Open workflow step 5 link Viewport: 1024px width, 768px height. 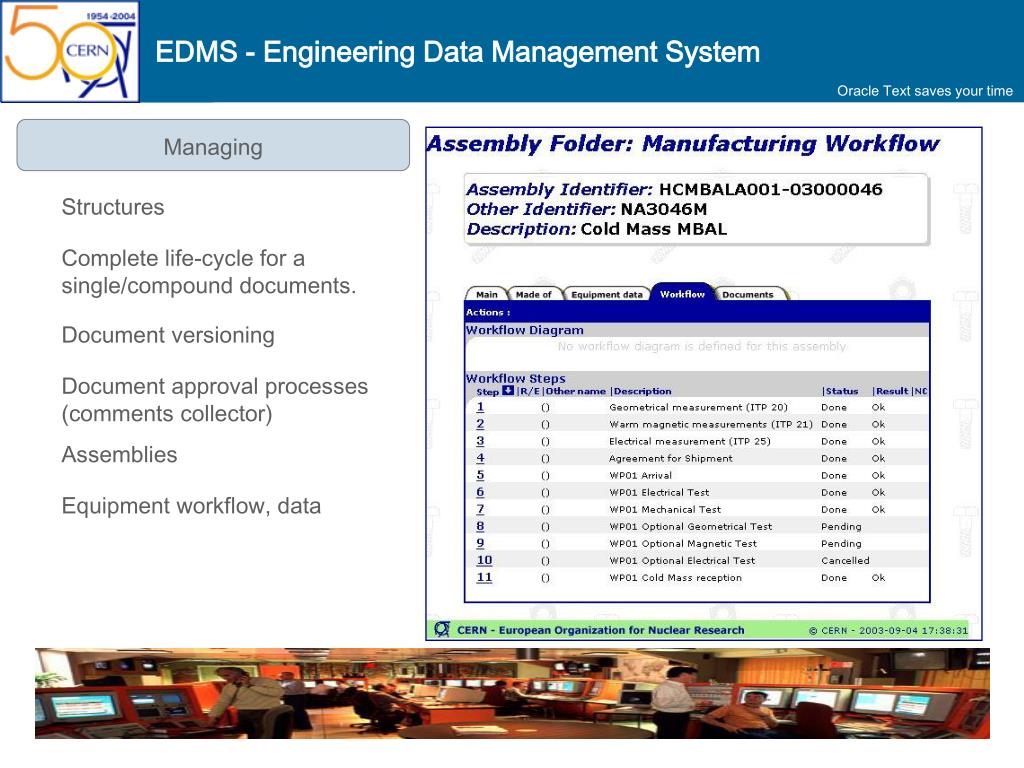[480, 475]
